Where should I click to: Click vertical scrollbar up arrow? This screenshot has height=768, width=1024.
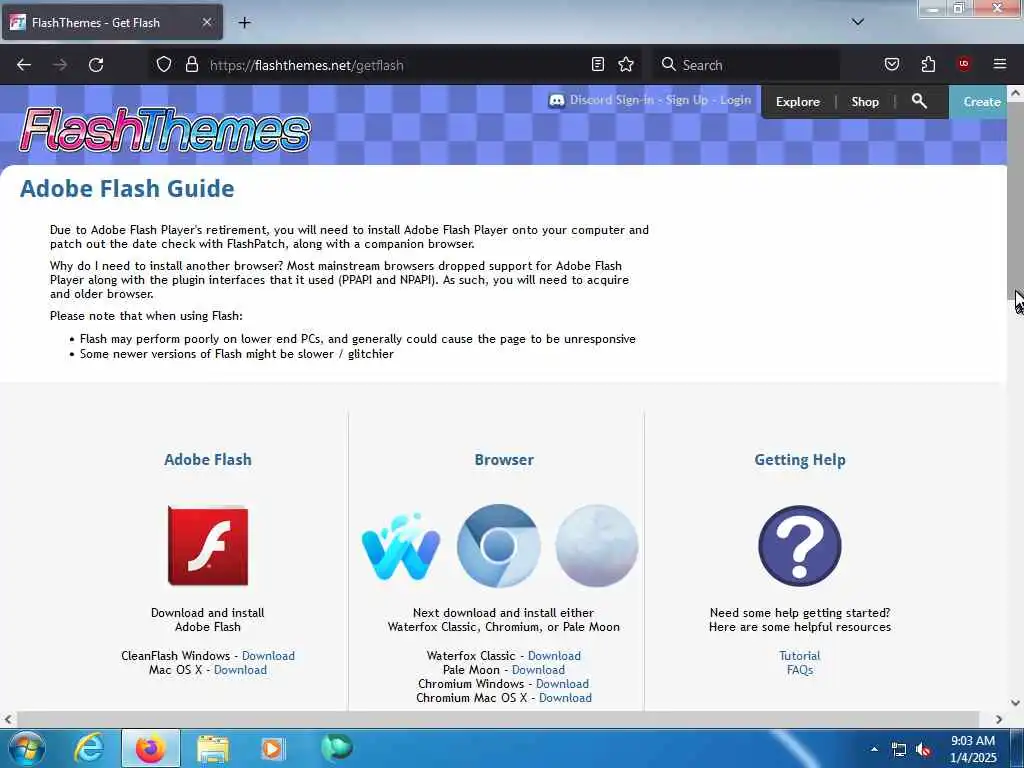pos(1016,93)
